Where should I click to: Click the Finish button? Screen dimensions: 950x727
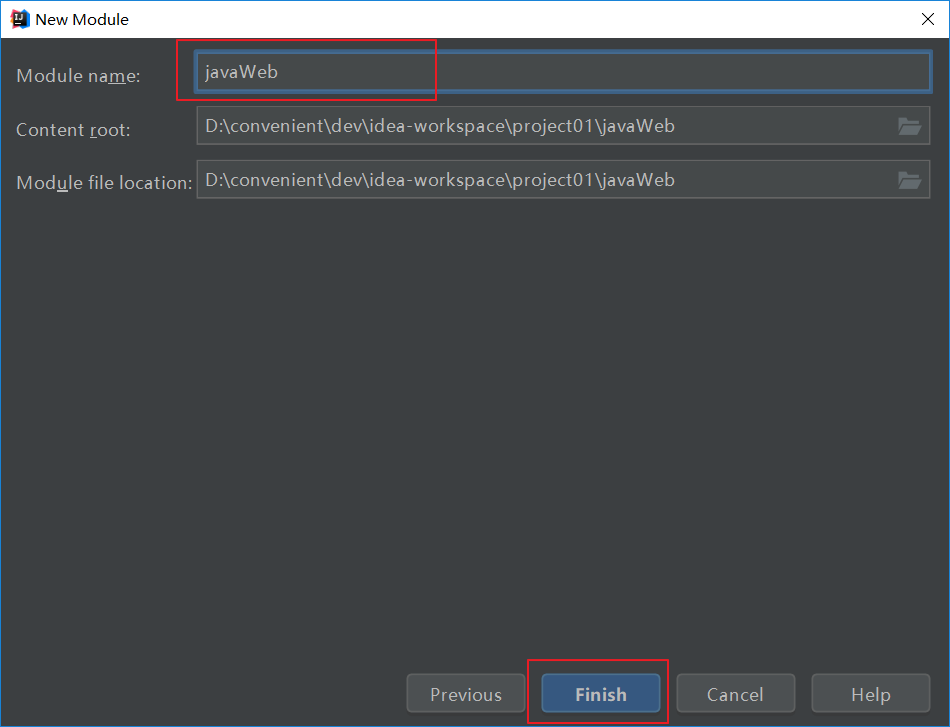tap(600, 694)
